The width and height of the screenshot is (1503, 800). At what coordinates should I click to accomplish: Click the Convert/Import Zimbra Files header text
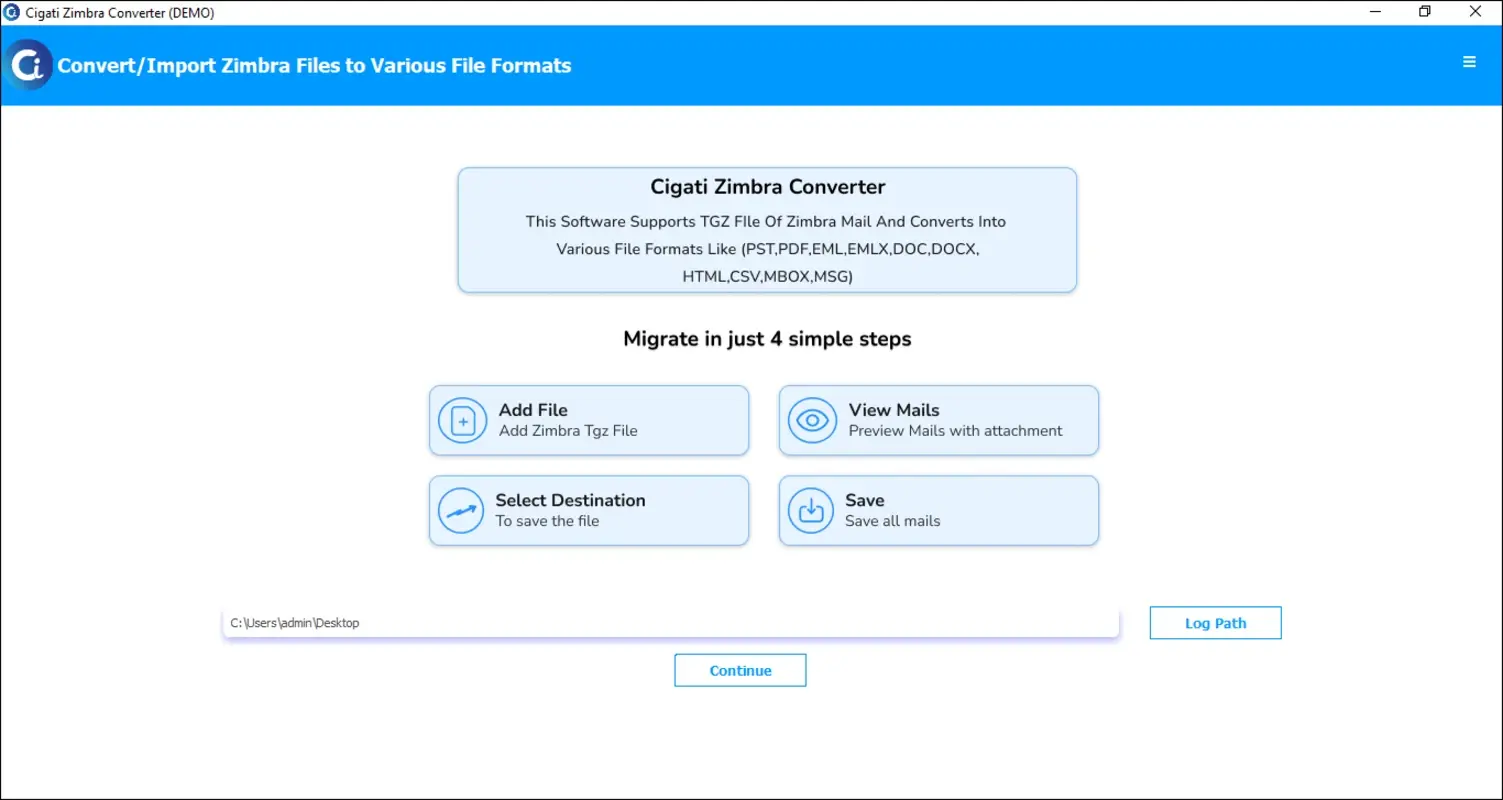(x=315, y=65)
